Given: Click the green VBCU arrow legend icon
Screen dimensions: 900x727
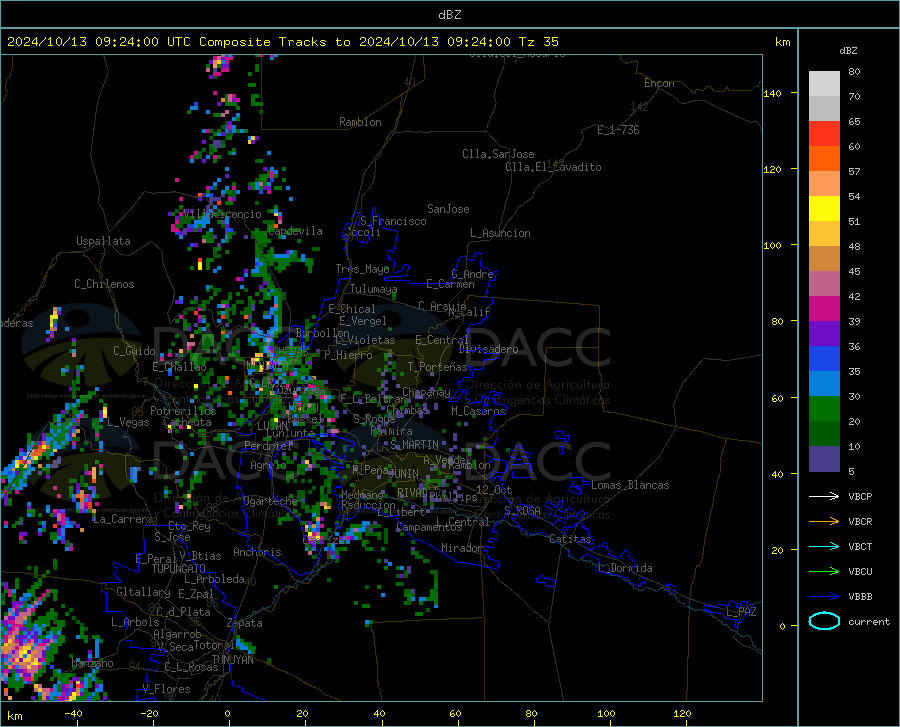Looking at the screenshot, I should [824, 572].
